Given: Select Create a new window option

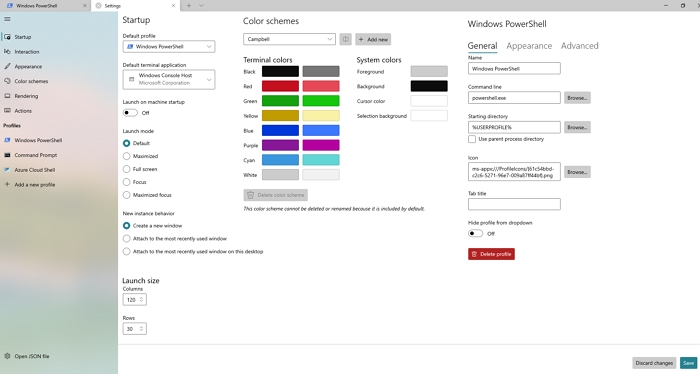Looking at the screenshot, I should [127, 226].
